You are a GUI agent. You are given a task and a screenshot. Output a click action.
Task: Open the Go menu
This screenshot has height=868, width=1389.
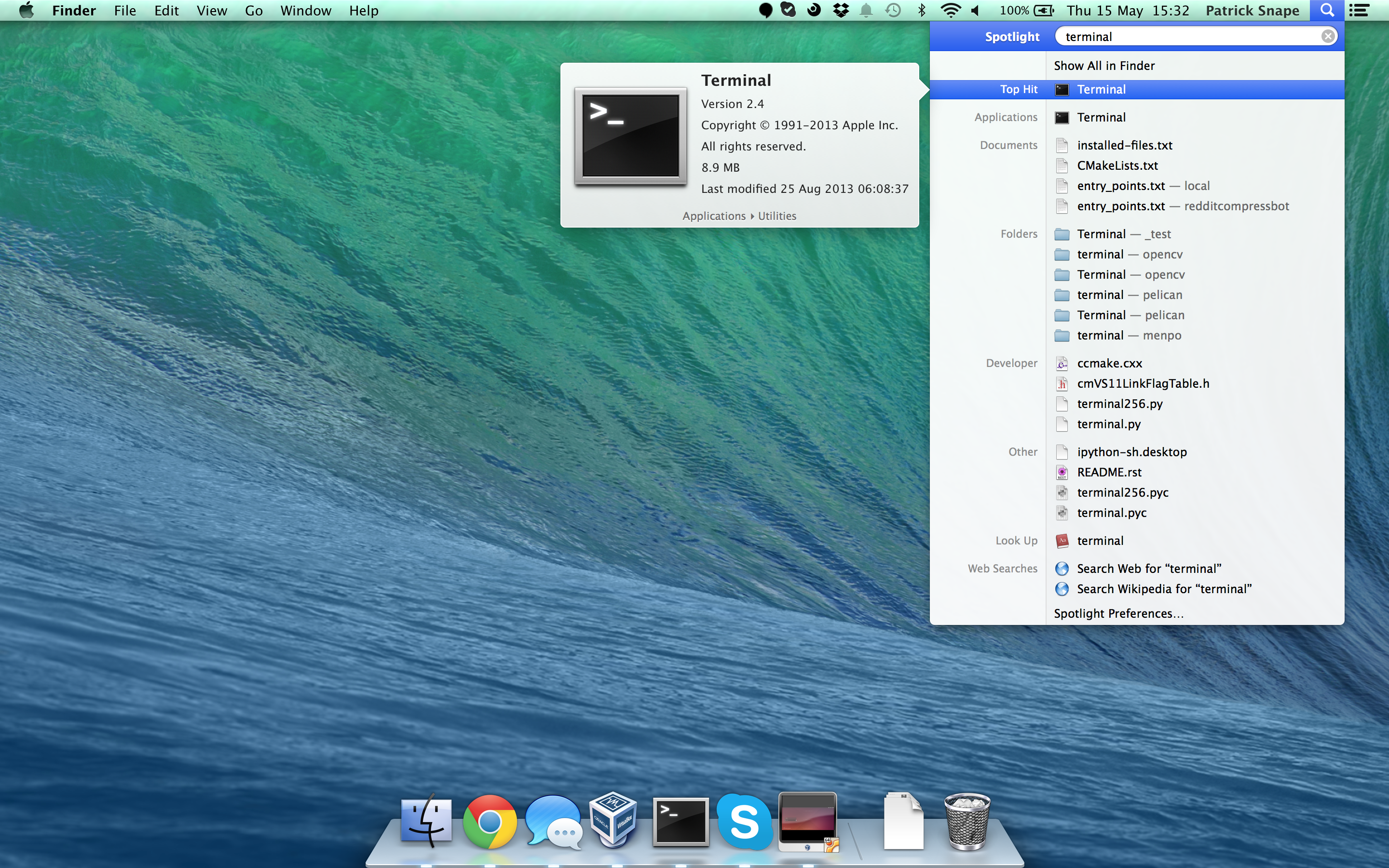point(254,10)
